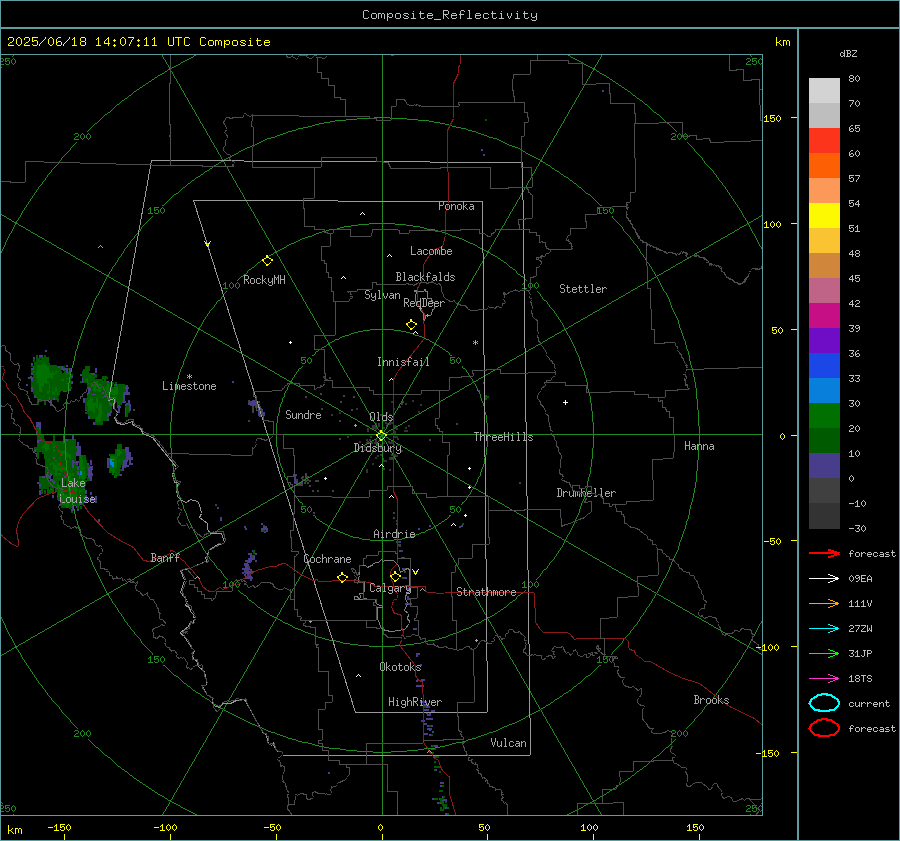Screen dimensions: 900x841
Task: Click the light gray 80 dBZ swatch
Action: (824, 90)
